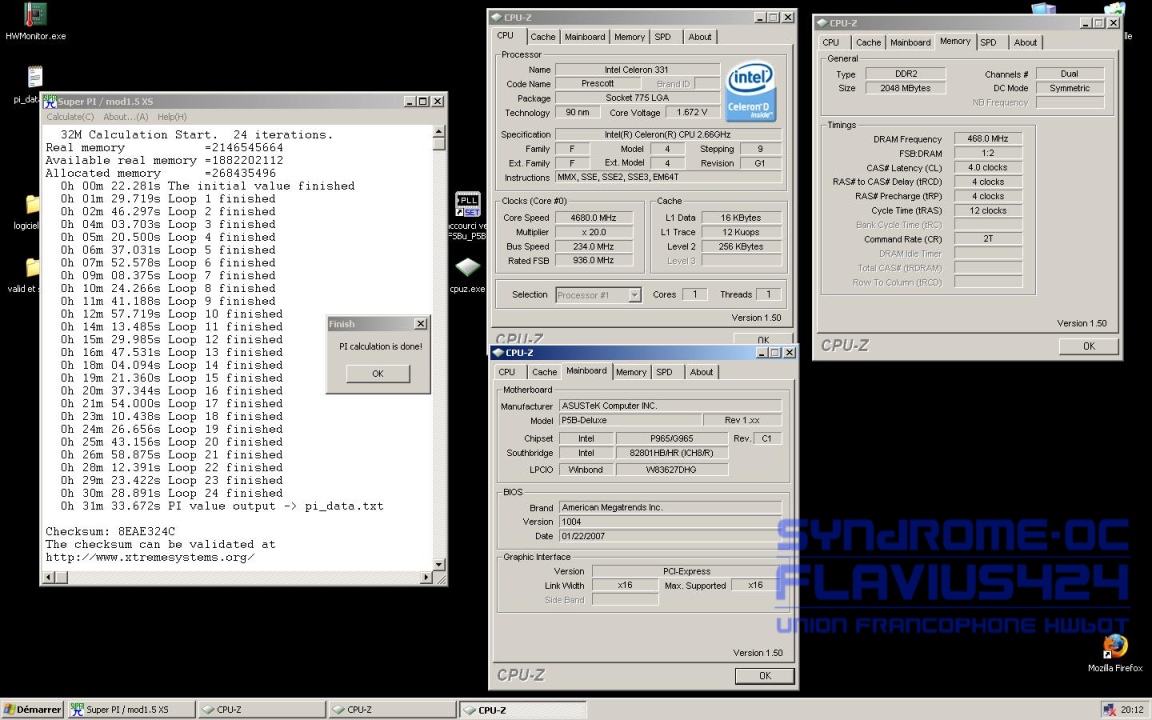Select SPD tab in the Mainboard CPU-Z window
This screenshot has height=720, width=1152.
point(664,372)
